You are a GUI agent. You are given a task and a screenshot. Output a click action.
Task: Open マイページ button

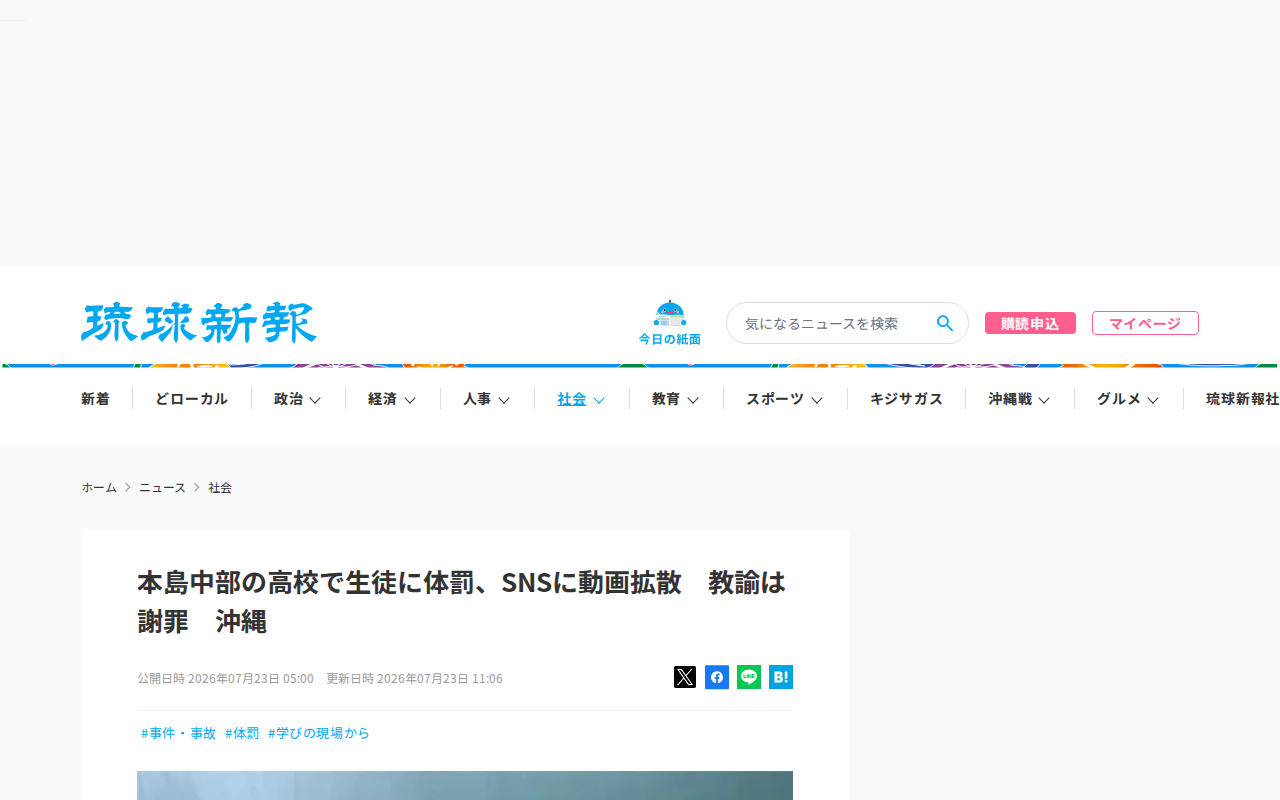tap(1145, 323)
